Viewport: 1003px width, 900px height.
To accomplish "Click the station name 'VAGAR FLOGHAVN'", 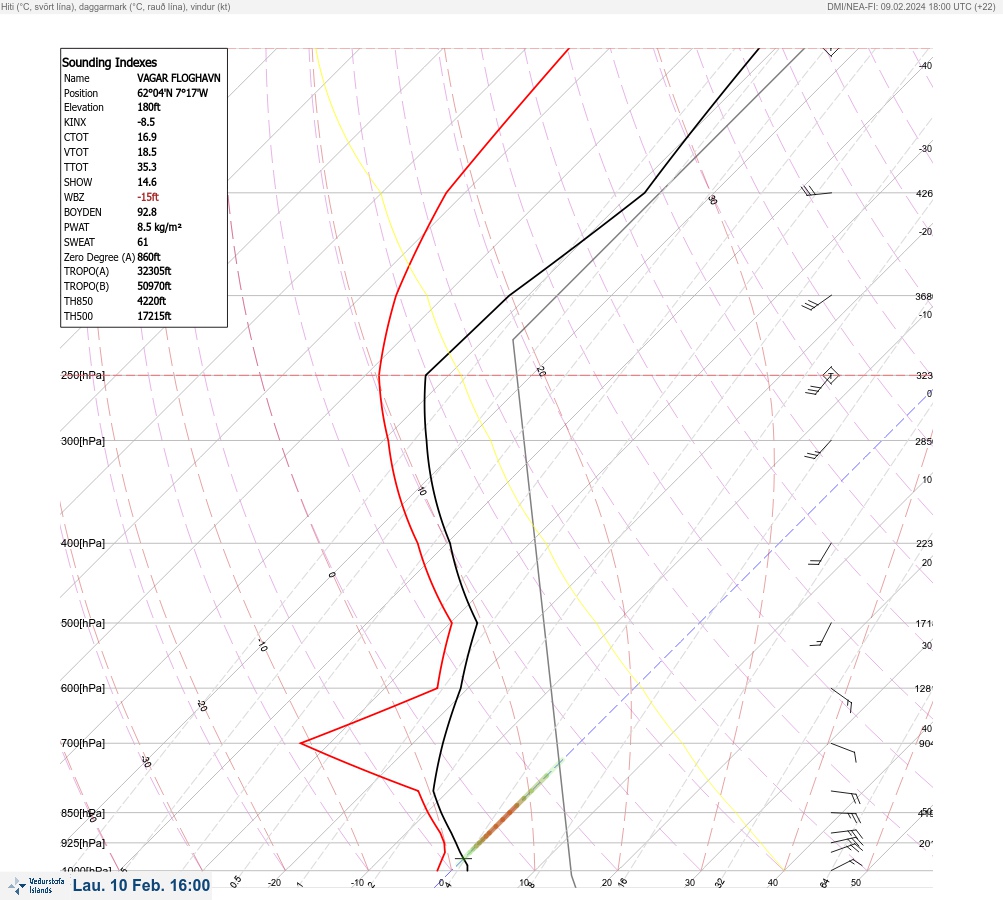I will (178, 78).
